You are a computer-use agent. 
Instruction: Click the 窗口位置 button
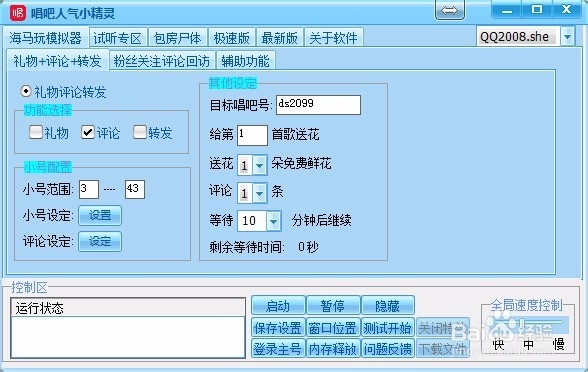(333, 328)
